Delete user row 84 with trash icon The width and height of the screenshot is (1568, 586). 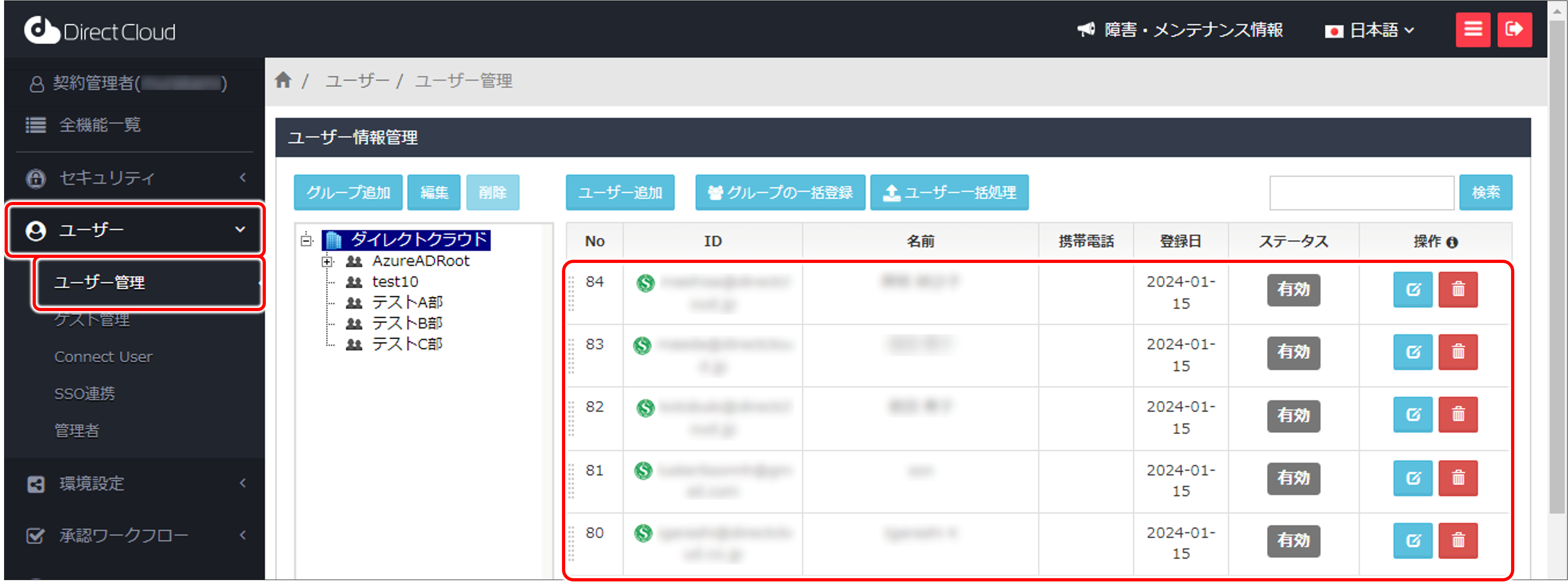[1458, 290]
